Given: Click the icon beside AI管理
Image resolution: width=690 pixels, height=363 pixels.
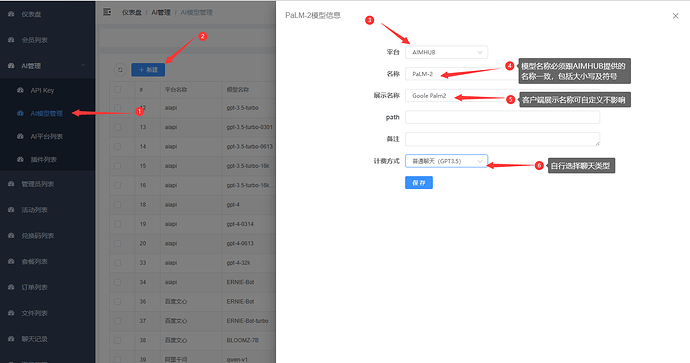Looking at the screenshot, I should click(x=11, y=66).
